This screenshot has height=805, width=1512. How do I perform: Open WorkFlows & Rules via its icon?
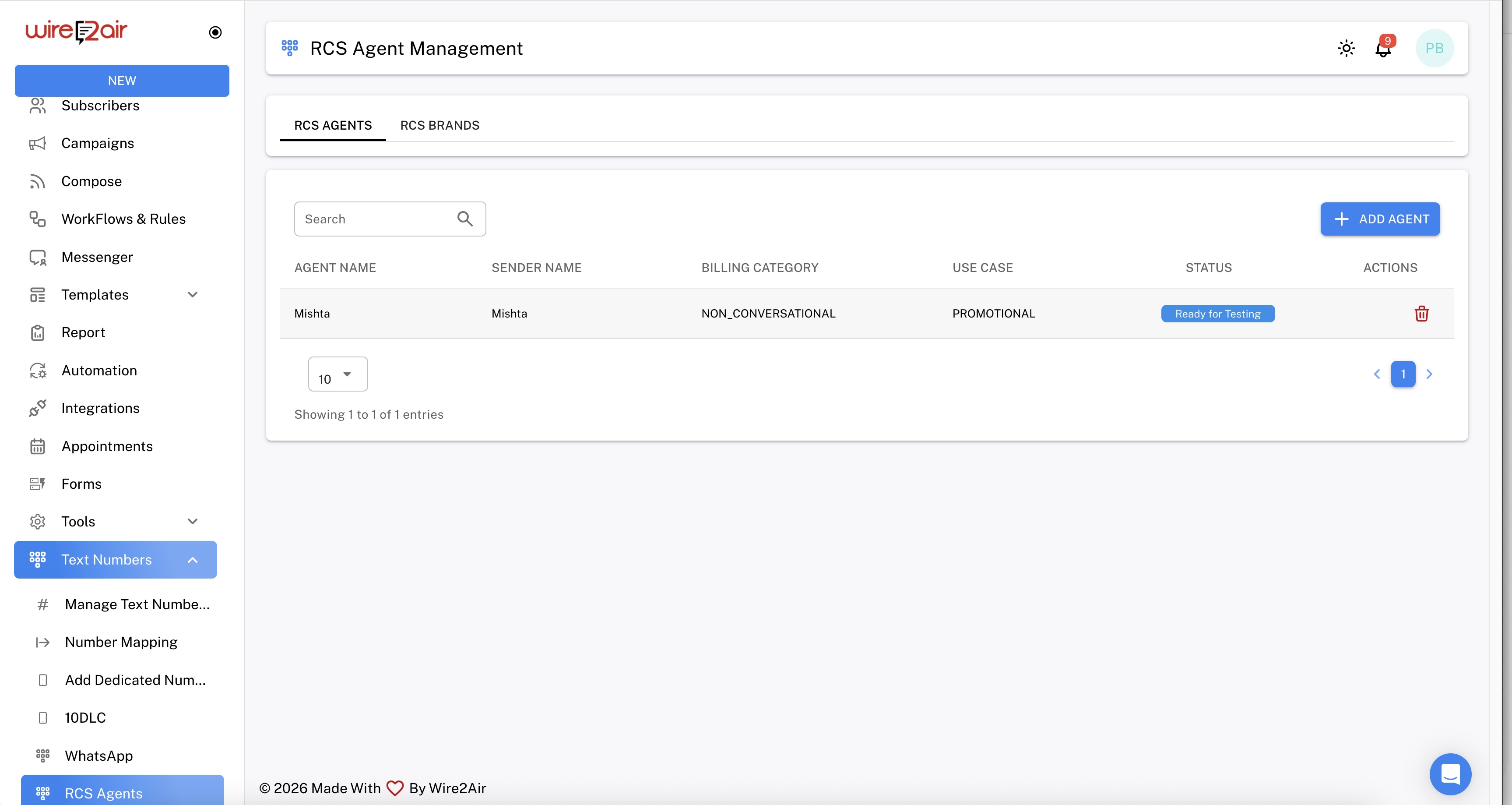click(38, 219)
